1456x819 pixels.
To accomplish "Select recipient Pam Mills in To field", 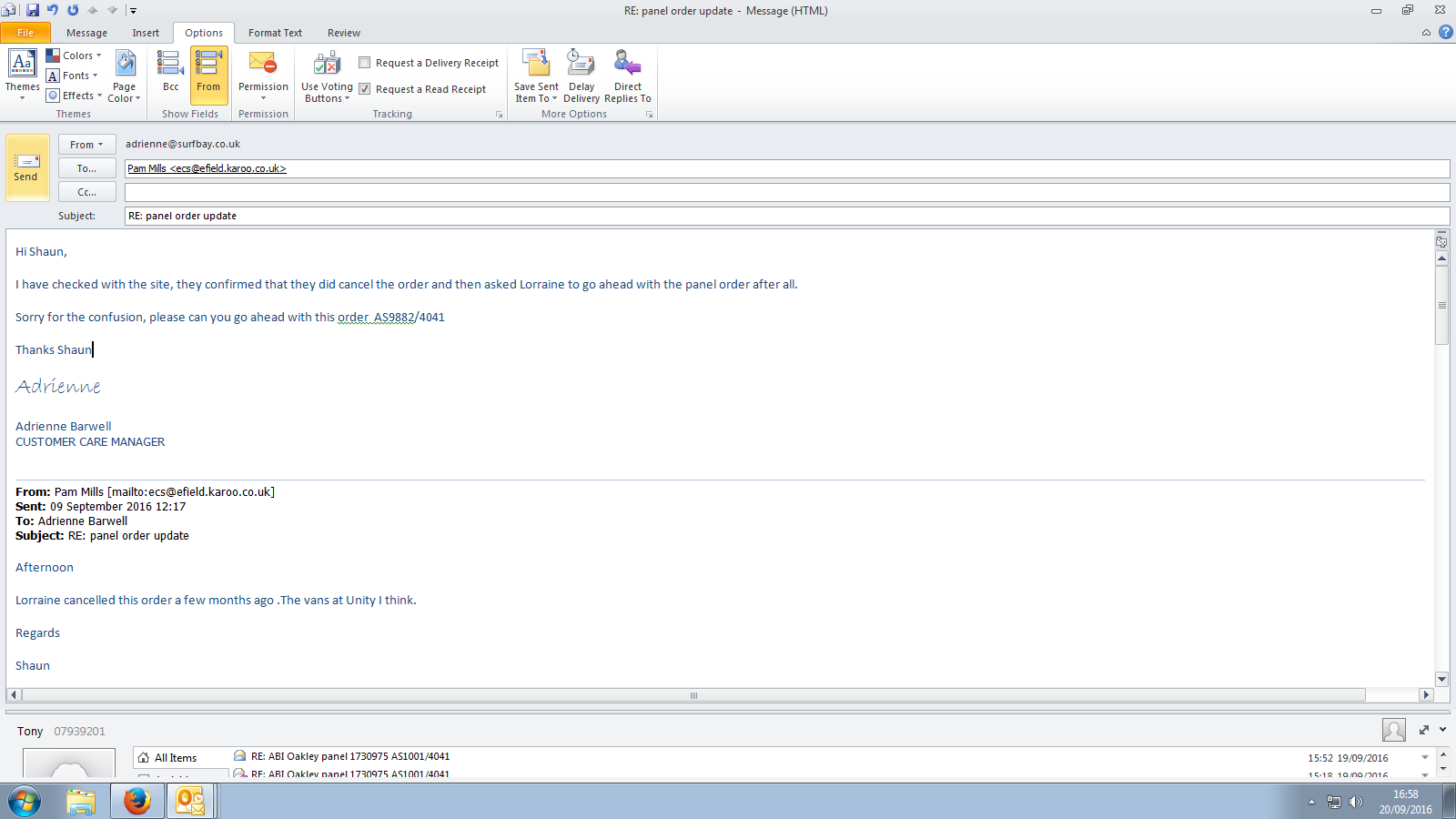I will tap(207, 168).
